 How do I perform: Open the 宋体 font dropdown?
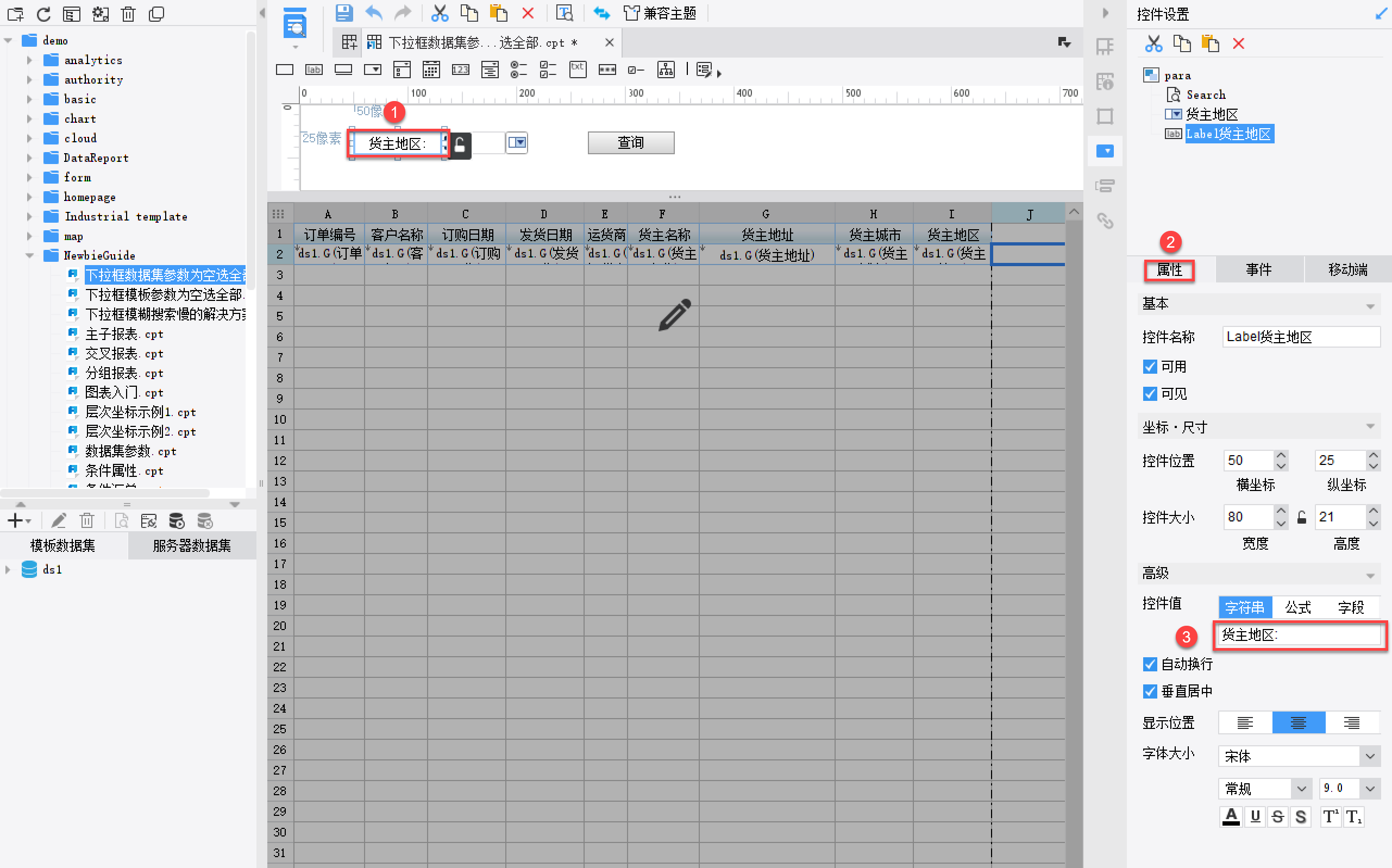pos(1370,756)
